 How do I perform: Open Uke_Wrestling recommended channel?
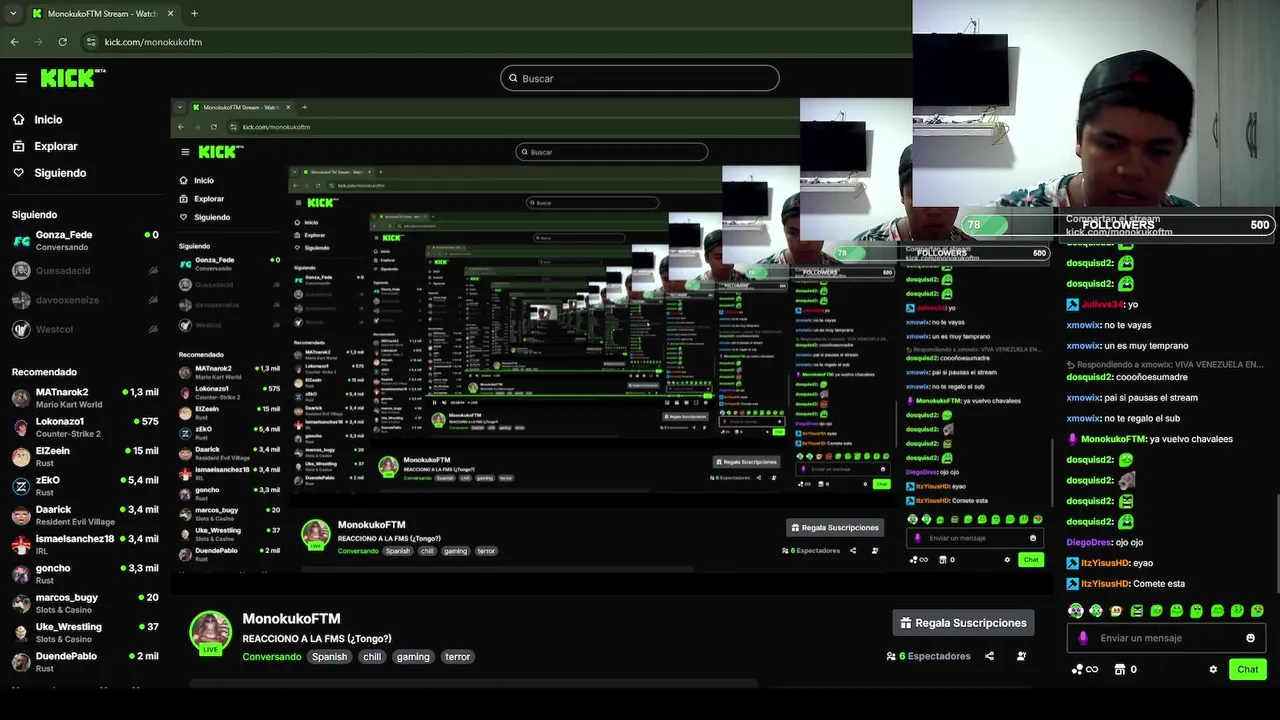85,632
